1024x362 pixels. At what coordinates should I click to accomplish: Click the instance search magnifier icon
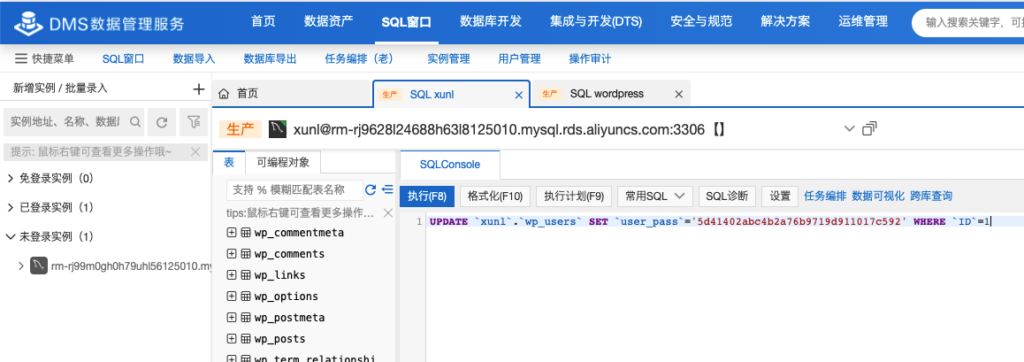(x=135, y=121)
